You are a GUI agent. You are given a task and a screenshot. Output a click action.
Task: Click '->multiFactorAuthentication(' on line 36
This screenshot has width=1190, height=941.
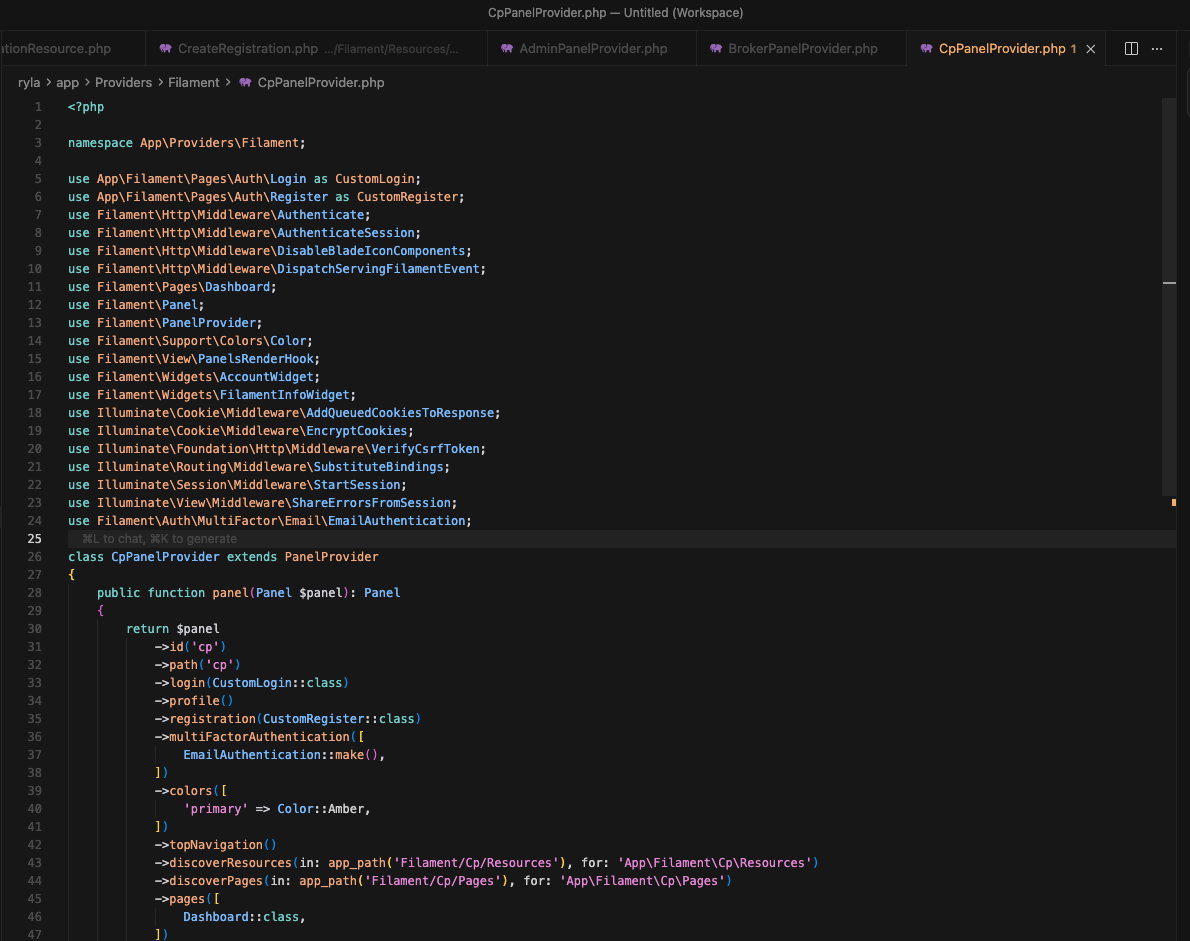click(x=256, y=737)
